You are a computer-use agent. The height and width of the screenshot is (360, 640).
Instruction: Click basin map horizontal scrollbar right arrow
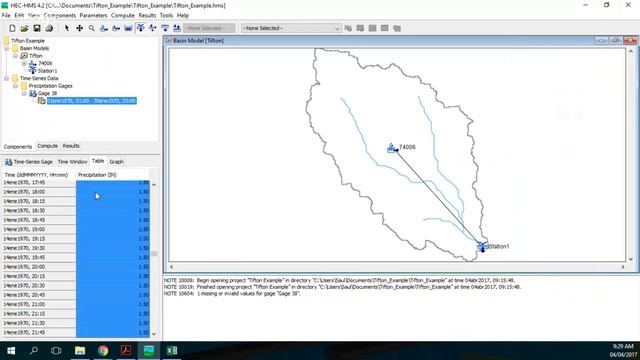click(x=623, y=267)
